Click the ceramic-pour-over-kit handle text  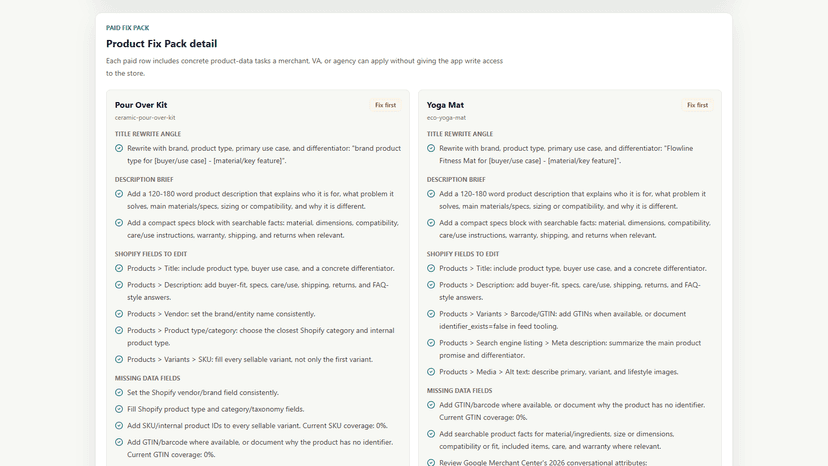(145, 118)
